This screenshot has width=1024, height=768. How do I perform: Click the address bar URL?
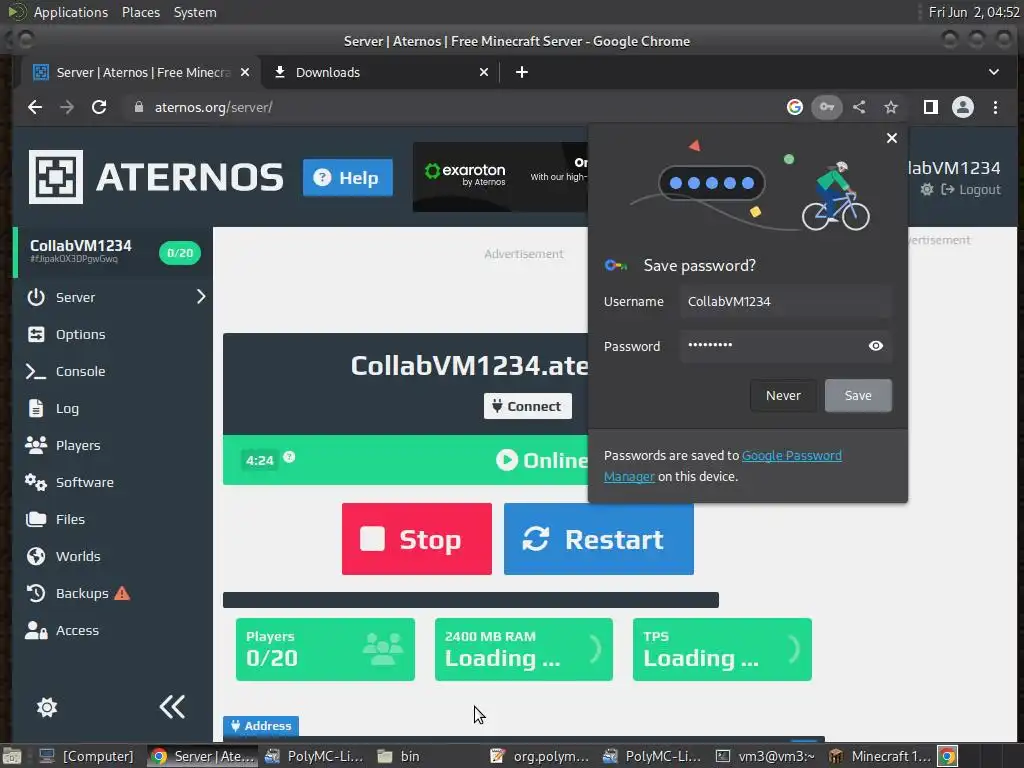click(214, 107)
